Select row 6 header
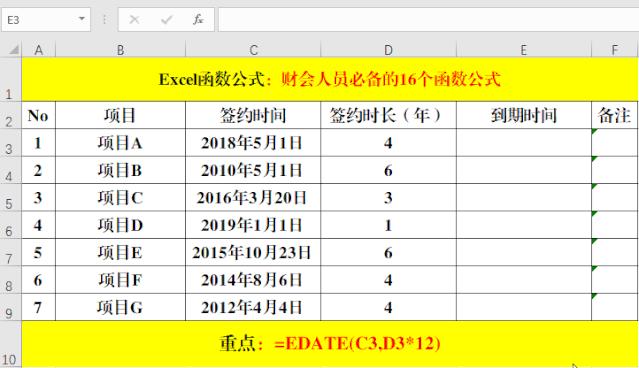639x368 pixels. tap(10, 225)
